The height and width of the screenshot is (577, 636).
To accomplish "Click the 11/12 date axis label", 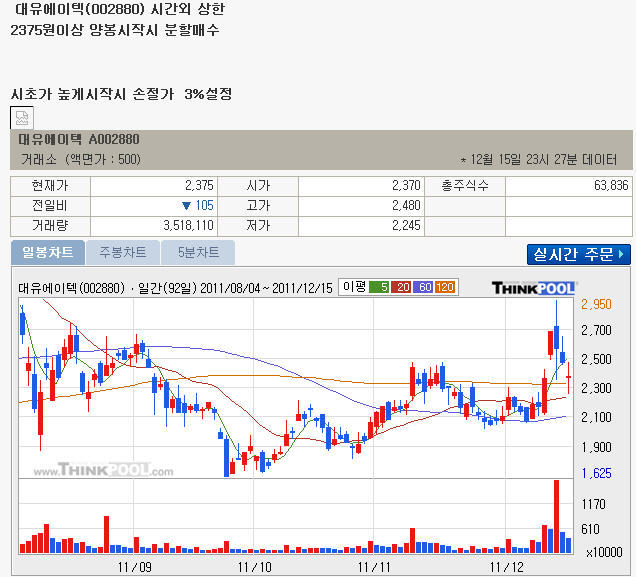I will pos(506,567).
